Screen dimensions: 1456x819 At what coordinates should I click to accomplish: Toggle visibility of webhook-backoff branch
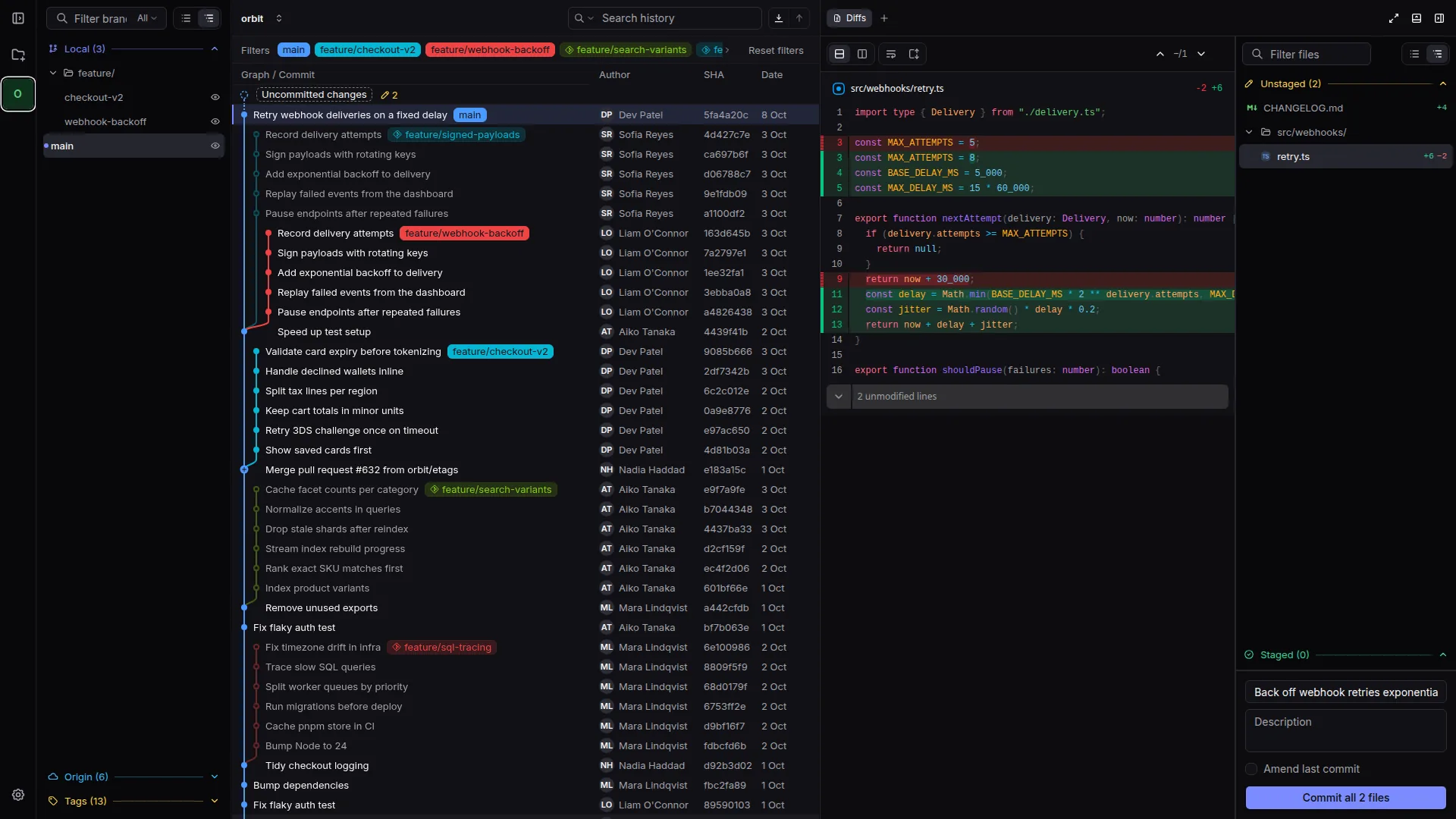[215, 121]
